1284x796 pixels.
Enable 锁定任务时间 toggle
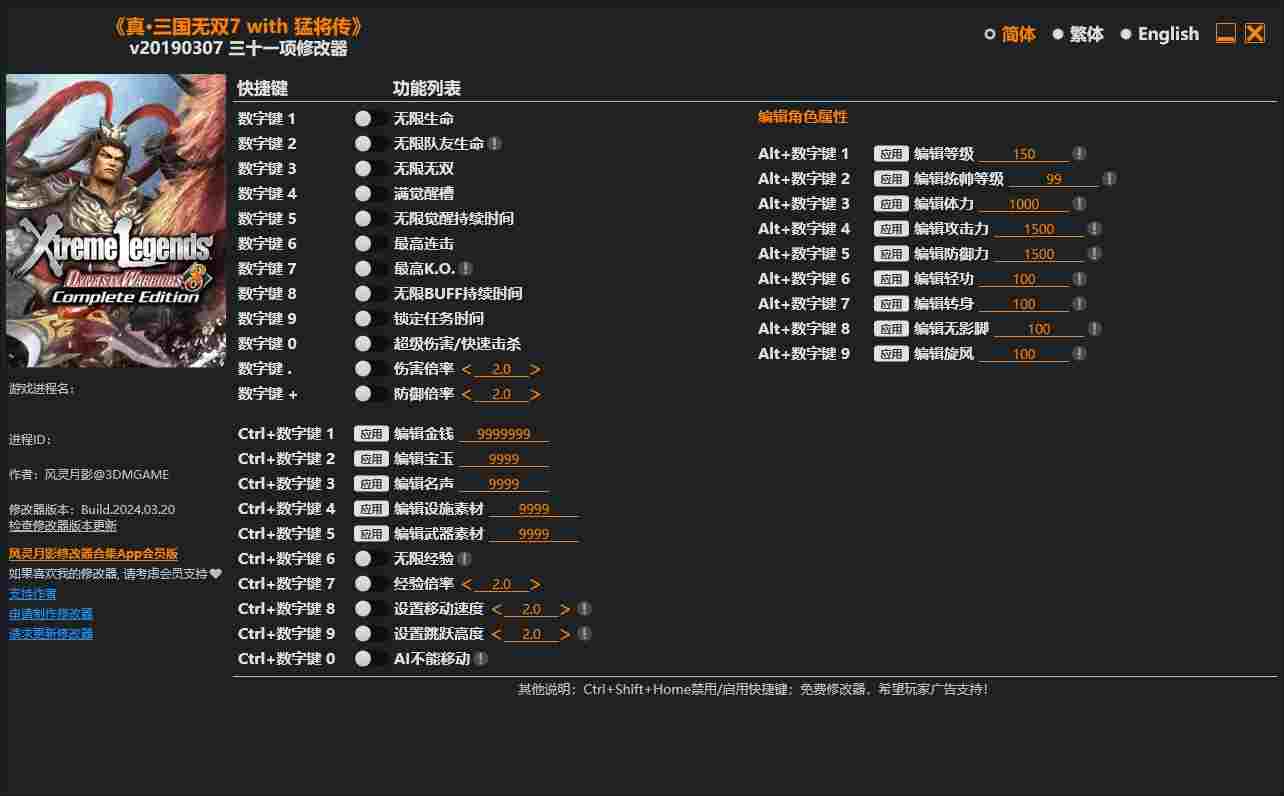tap(371, 319)
